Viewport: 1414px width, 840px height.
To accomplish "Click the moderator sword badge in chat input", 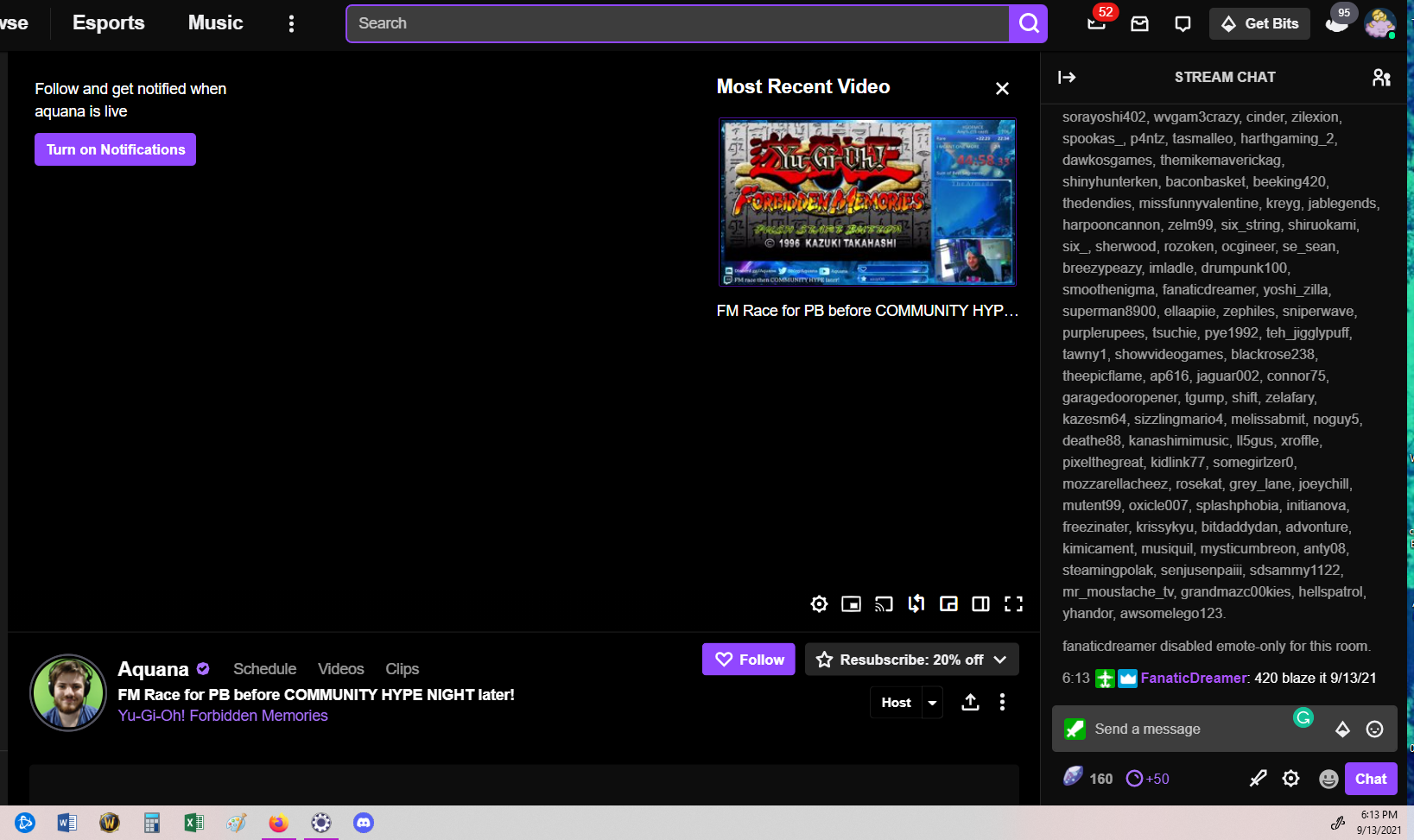I will tap(1075, 729).
